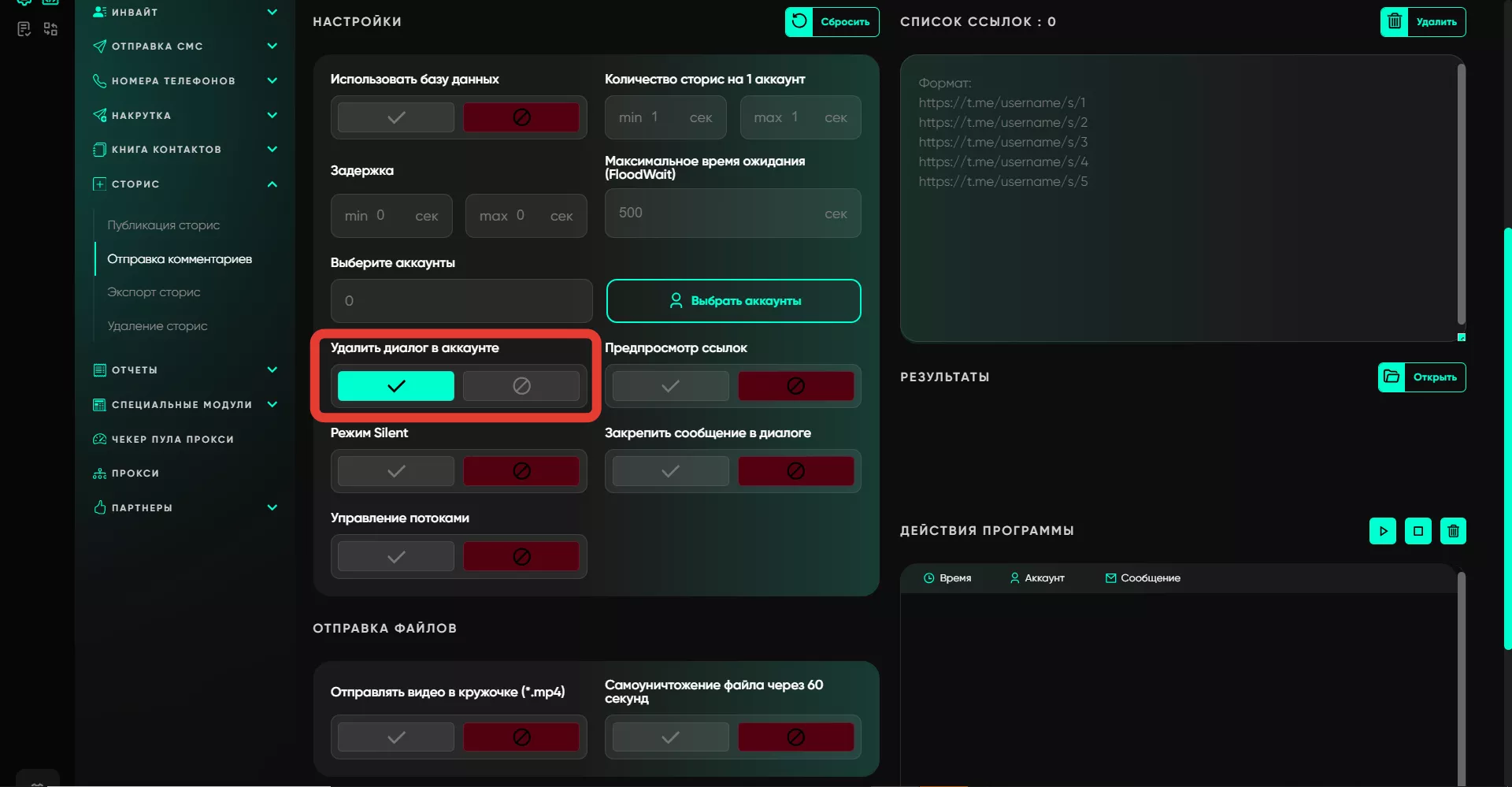Viewport: 1512px width, 787px height.
Task: Clear program actions log trash icon
Action: point(1453,531)
